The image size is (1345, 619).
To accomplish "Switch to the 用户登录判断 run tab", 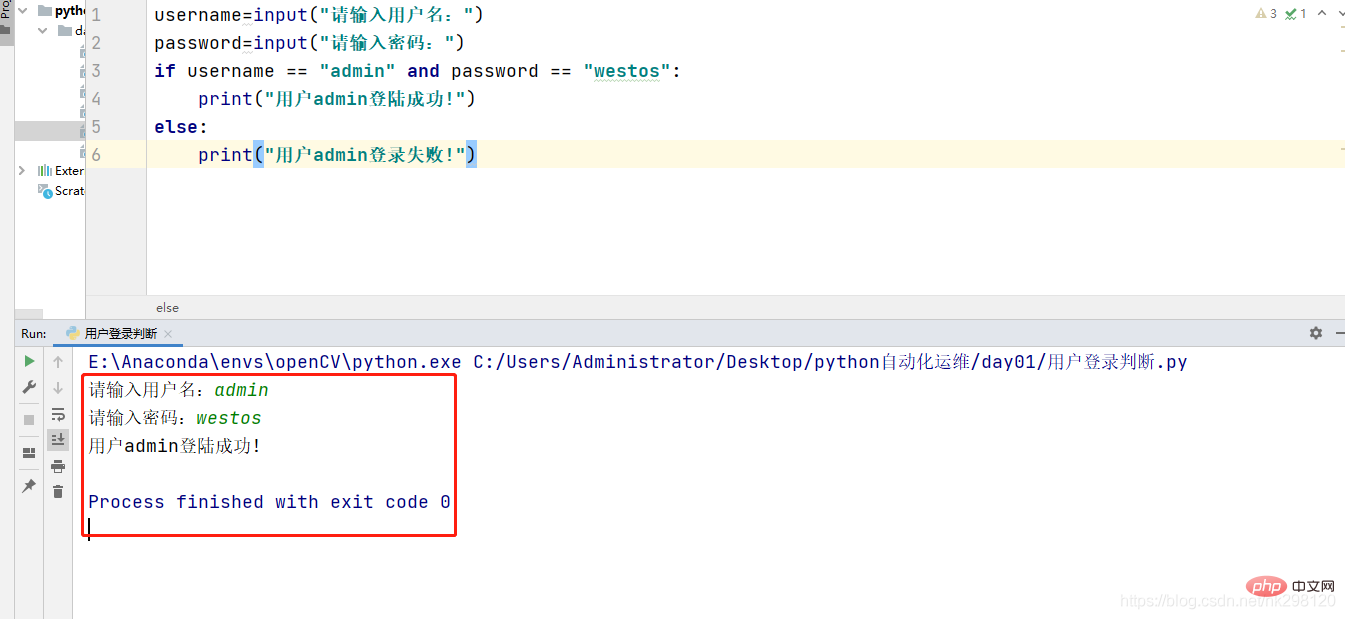I will (x=120, y=334).
